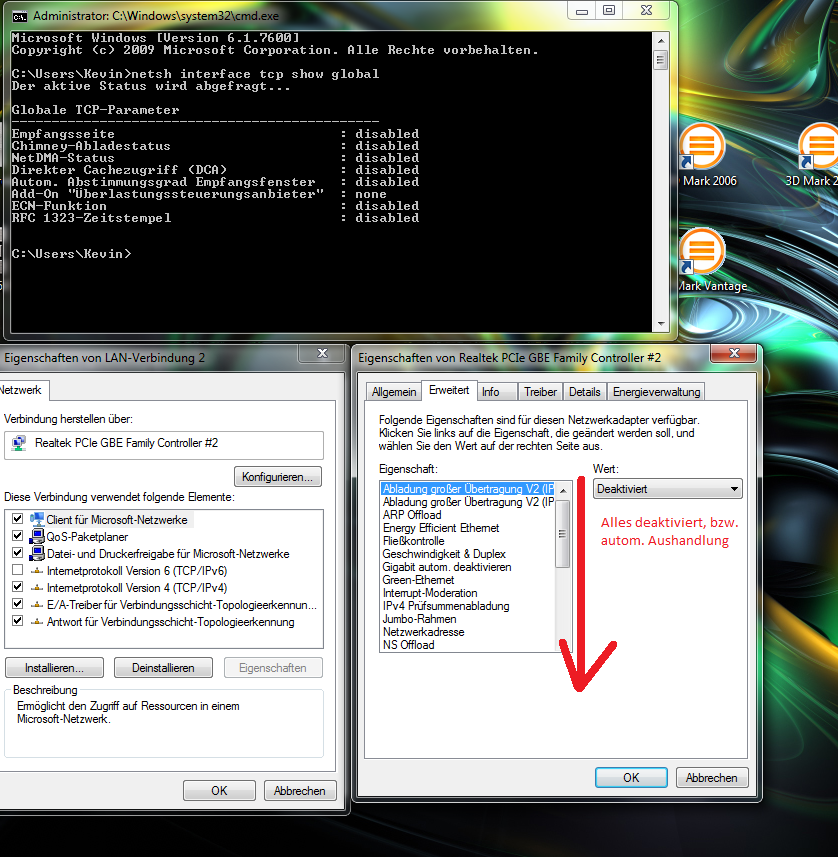
Task: Select Gigabit autom. deaktivieren property
Action: [447, 567]
